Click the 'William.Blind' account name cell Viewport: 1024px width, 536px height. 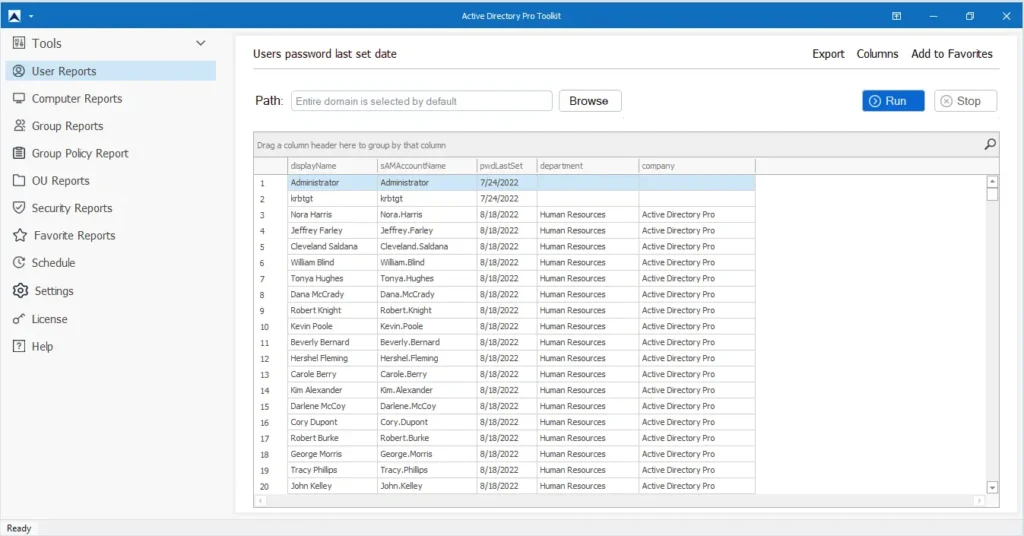(x=426, y=262)
